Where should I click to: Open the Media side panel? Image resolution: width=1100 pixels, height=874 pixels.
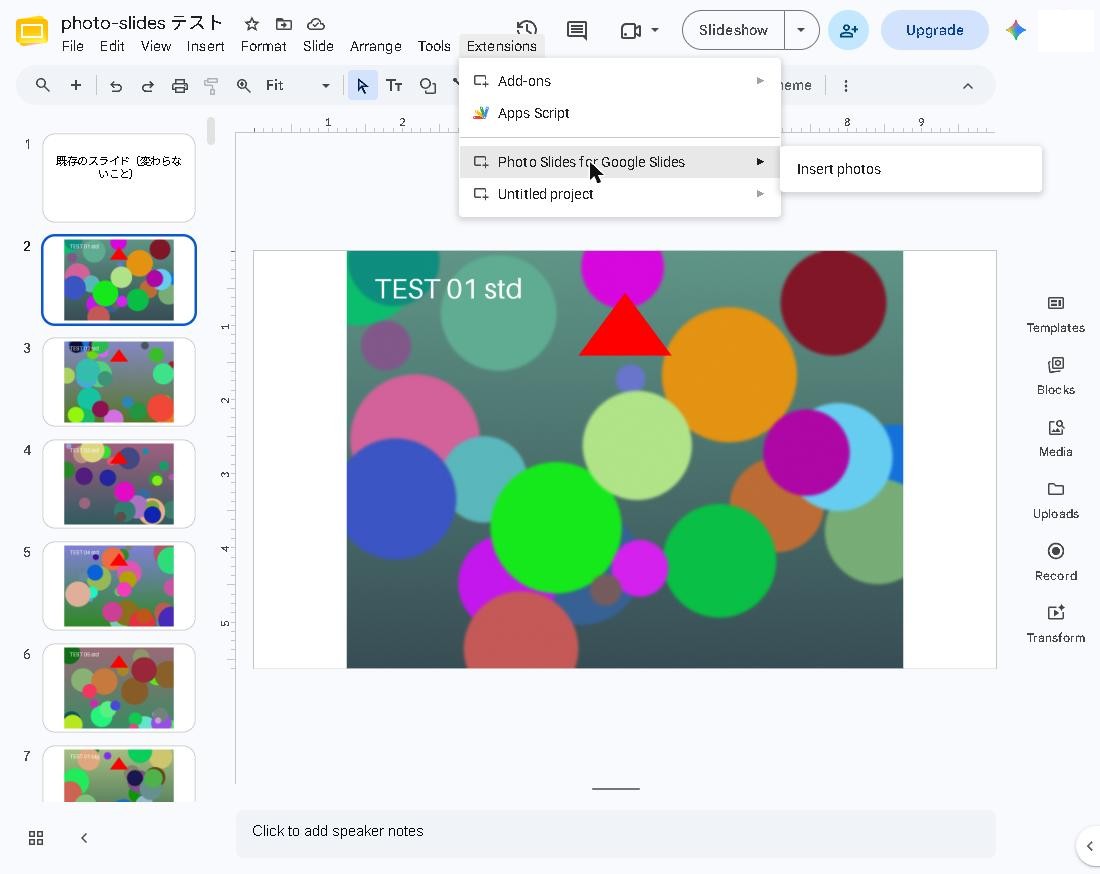click(1055, 438)
